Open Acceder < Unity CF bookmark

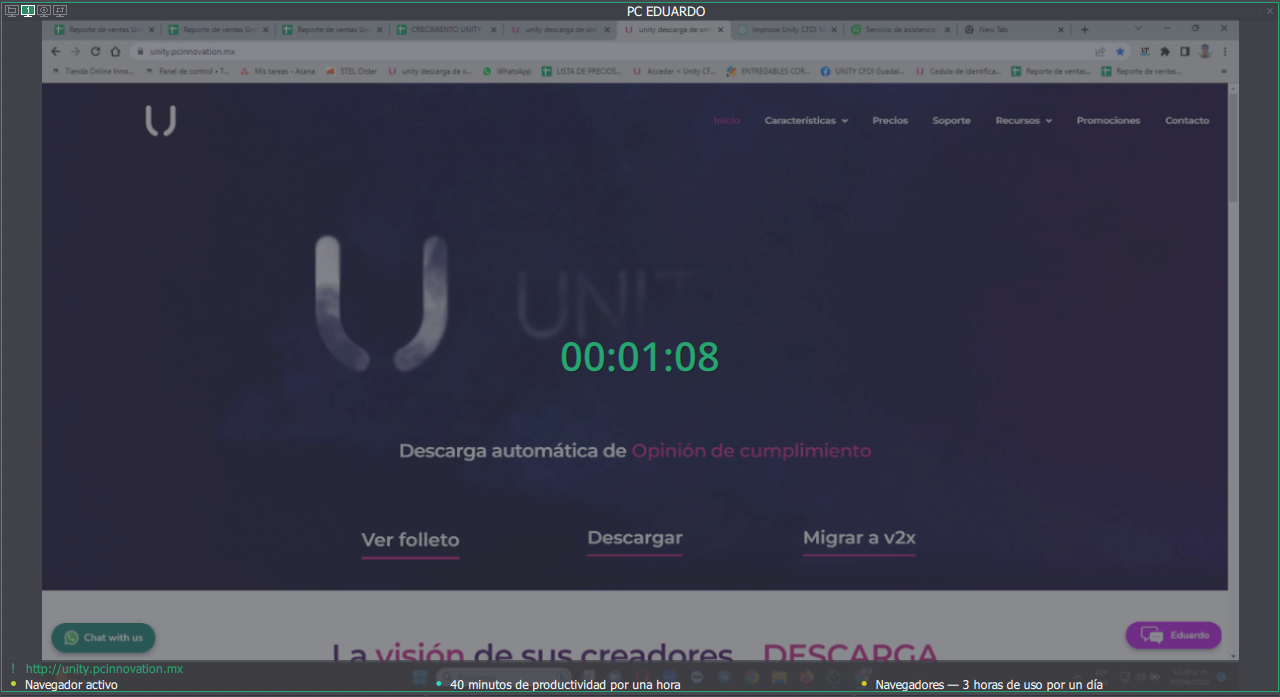[675, 71]
